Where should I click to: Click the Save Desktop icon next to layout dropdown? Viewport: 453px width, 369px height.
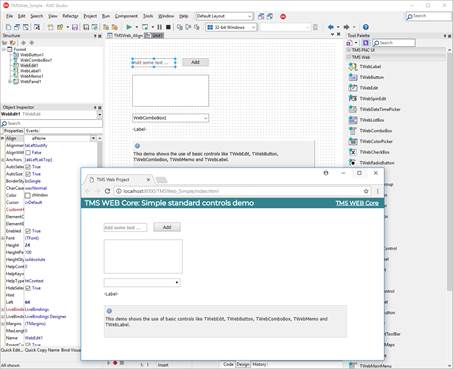(x=261, y=16)
